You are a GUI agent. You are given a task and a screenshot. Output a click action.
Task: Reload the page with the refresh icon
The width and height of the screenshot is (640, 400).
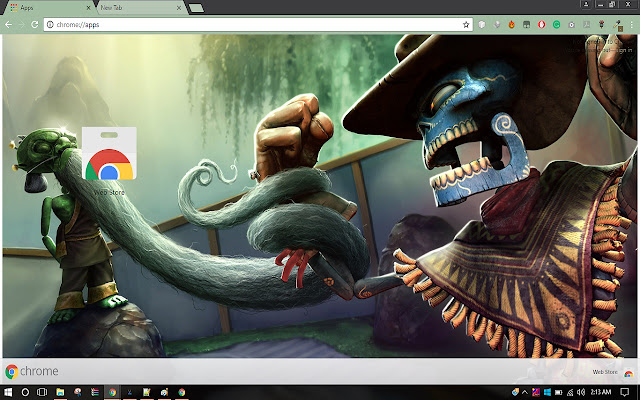click(35, 24)
